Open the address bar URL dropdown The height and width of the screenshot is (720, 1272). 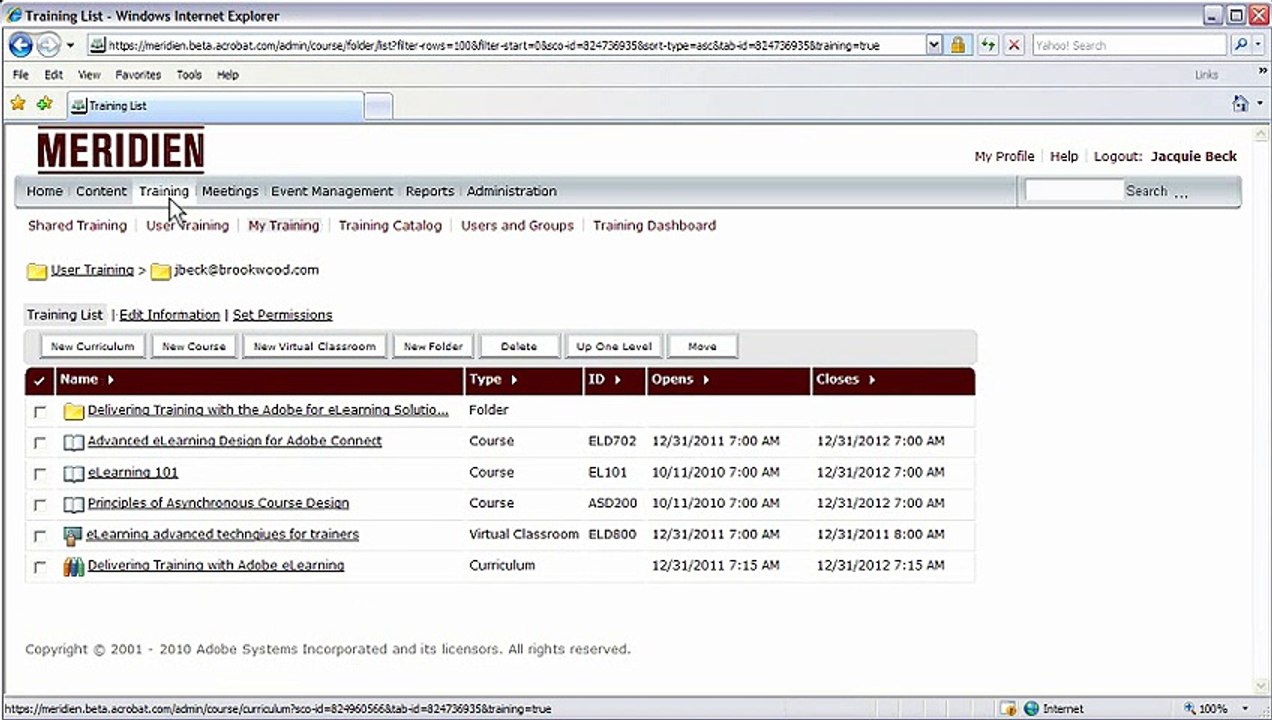[x=933, y=45]
